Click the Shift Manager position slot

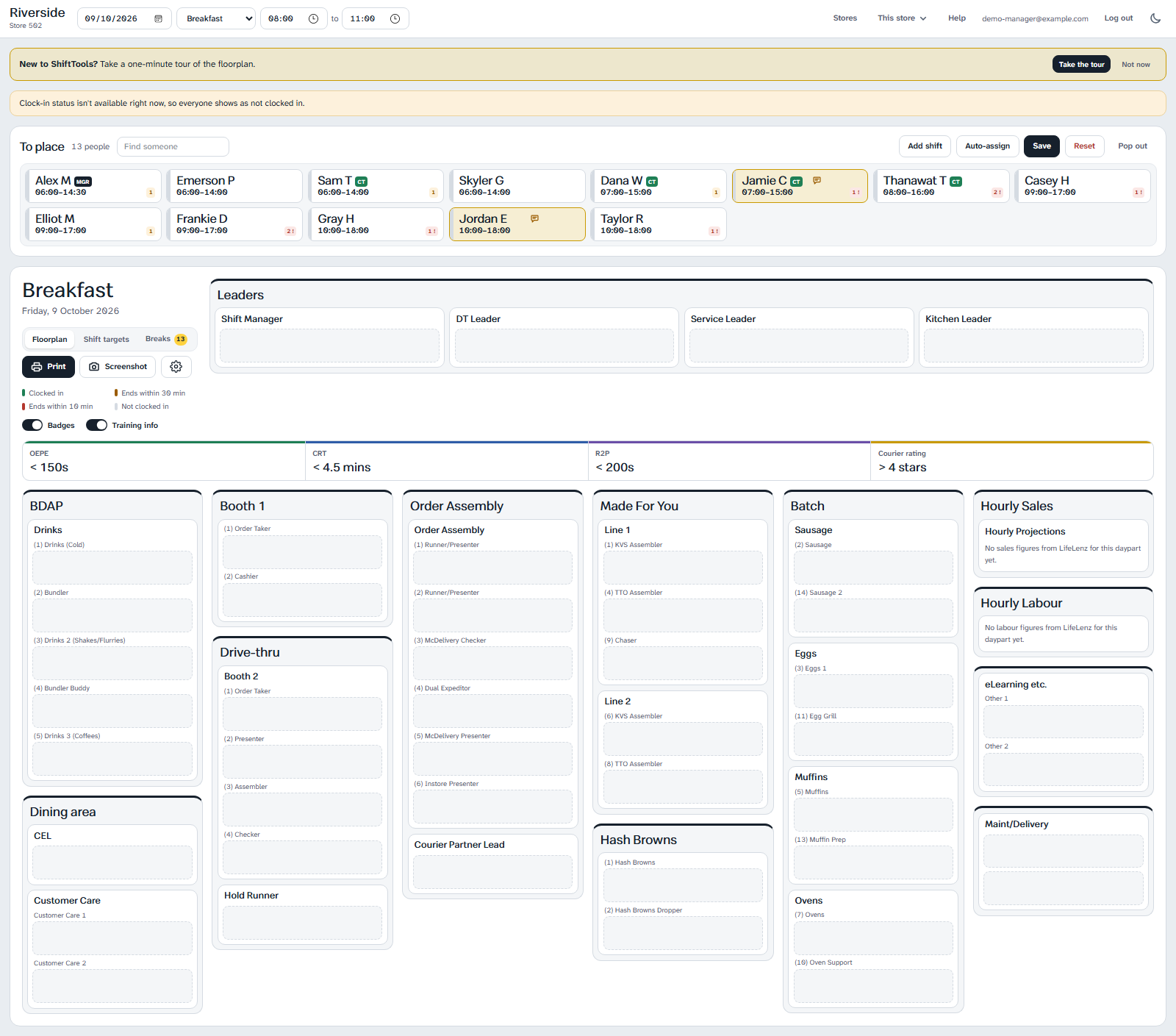[329, 346]
